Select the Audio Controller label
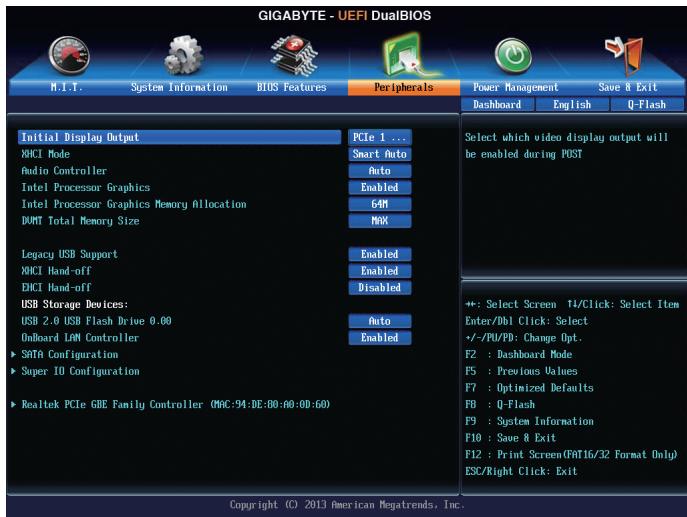The height and width of the screenshot is (517, 687). tap(64, 170)
